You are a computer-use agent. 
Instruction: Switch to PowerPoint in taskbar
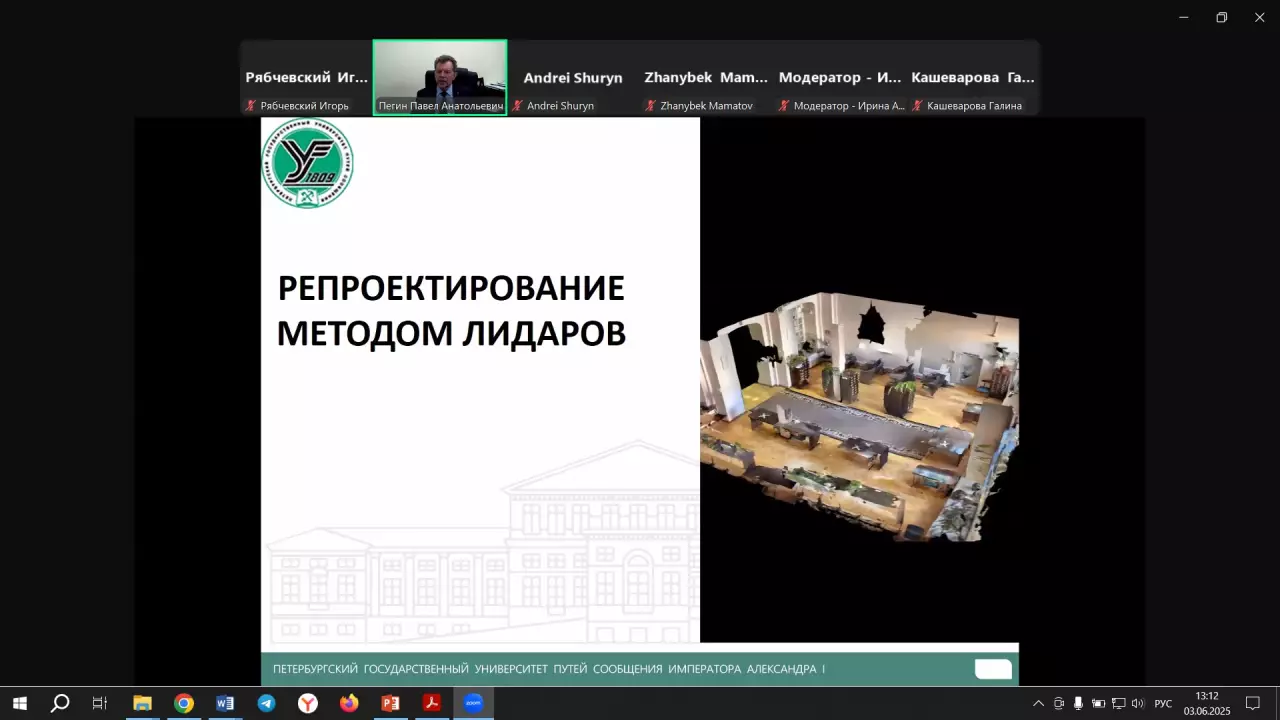390,703
